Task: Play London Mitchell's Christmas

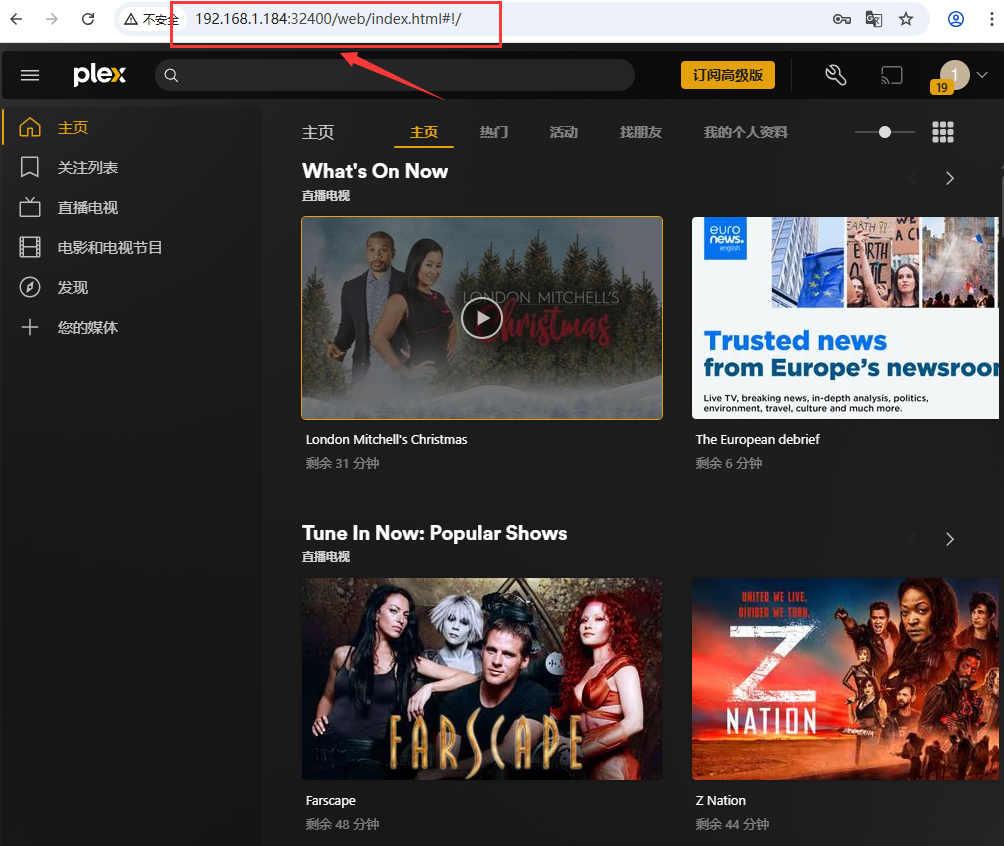Action: [482, 318]
